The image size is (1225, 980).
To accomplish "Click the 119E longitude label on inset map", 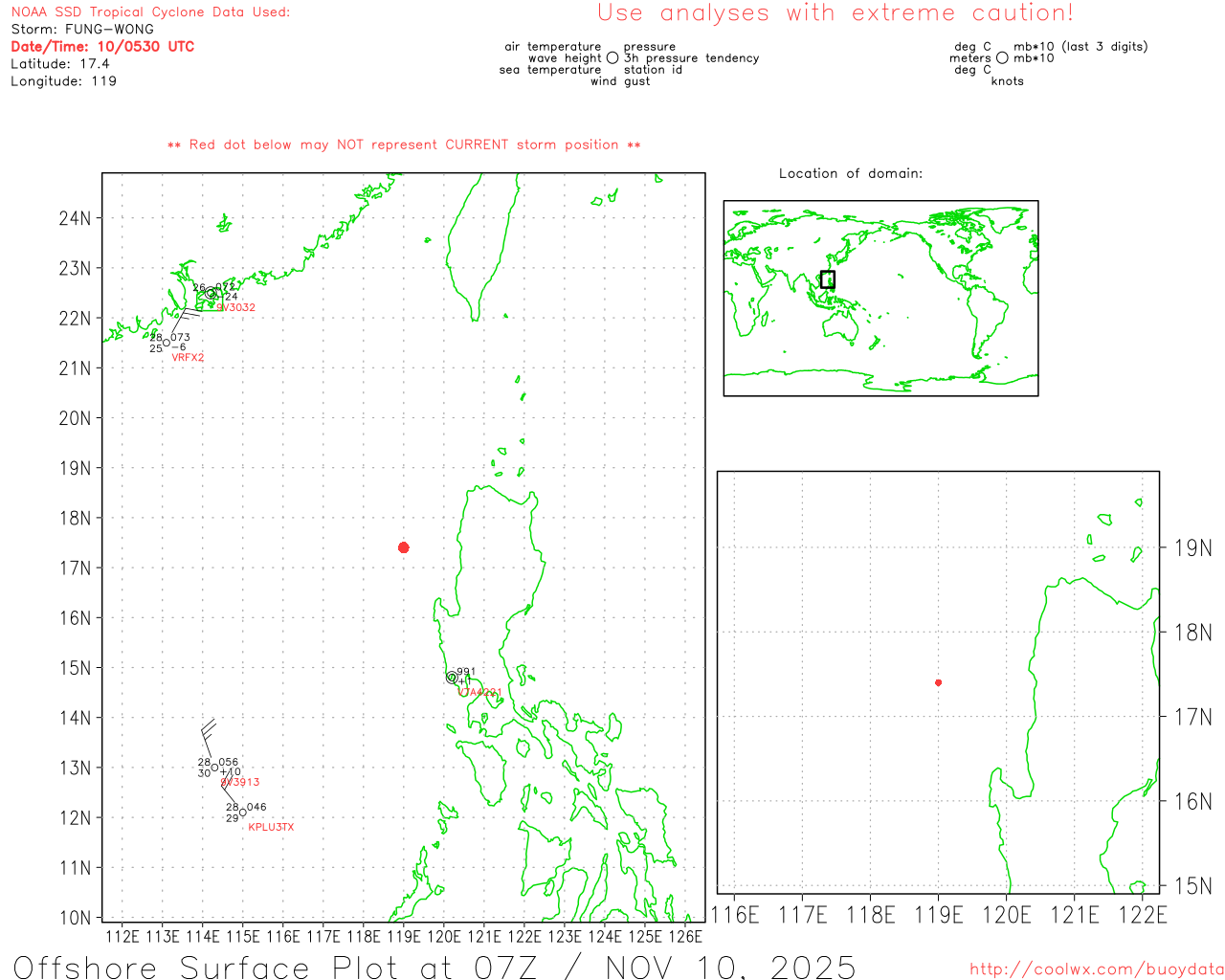I will click(938, 915).
